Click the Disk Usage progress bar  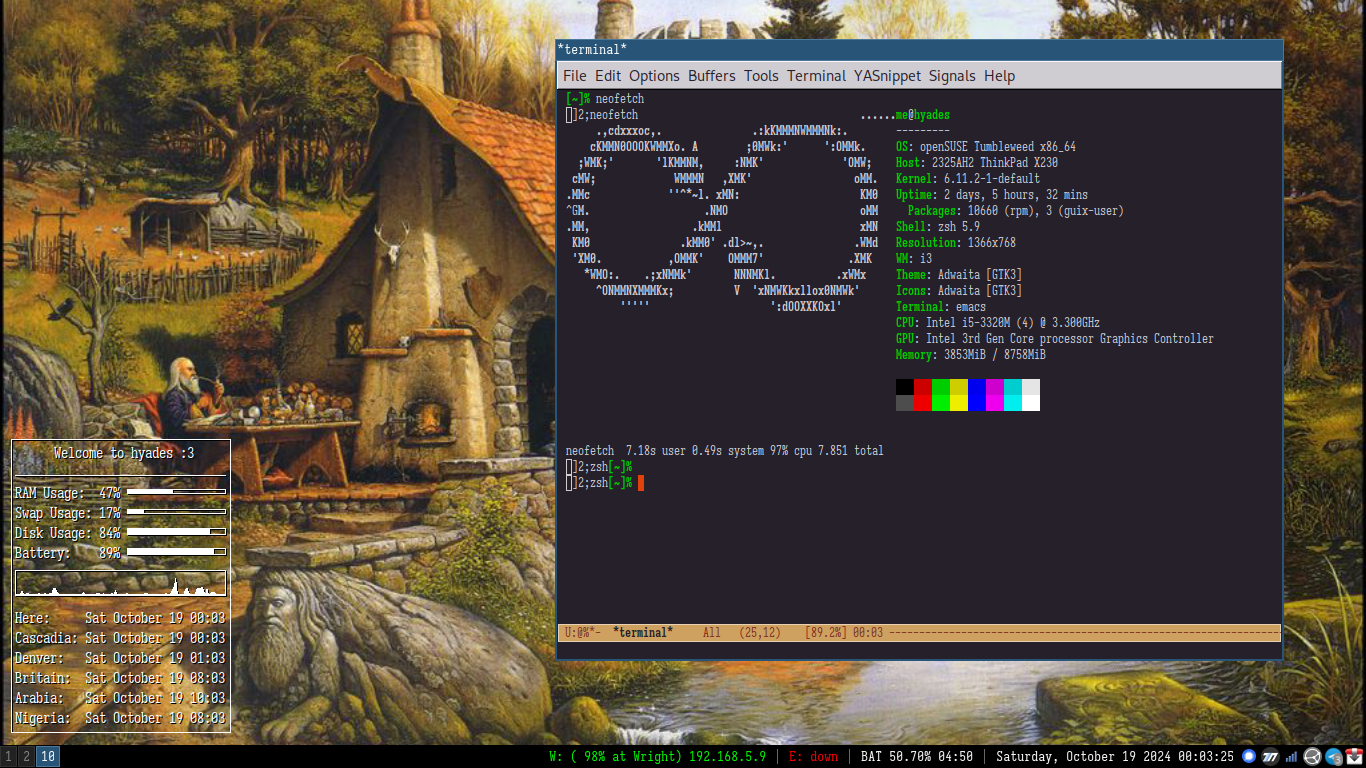[x=176, y=532]
